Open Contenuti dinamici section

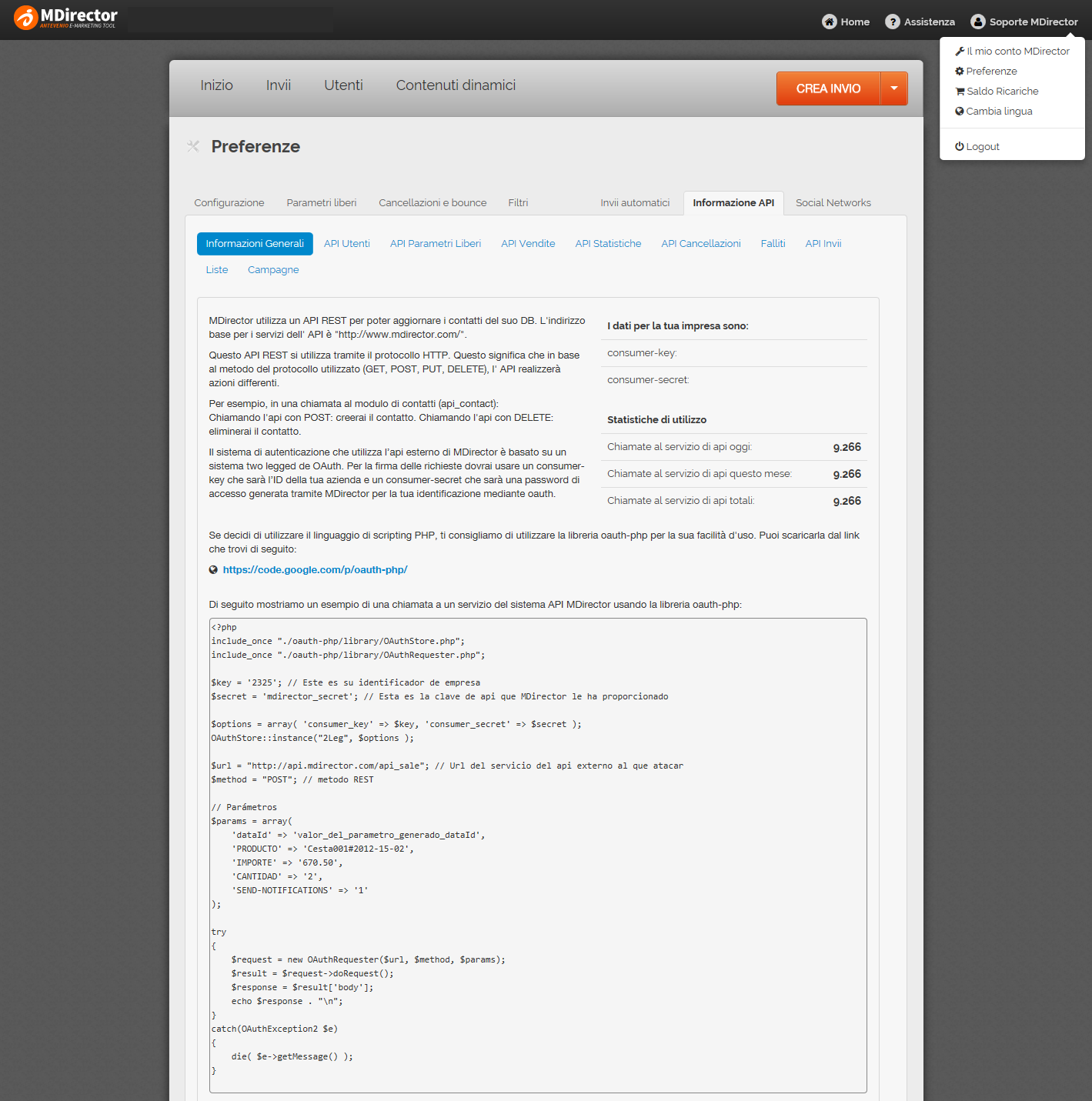pyautogui.click(x=456, y=85)
